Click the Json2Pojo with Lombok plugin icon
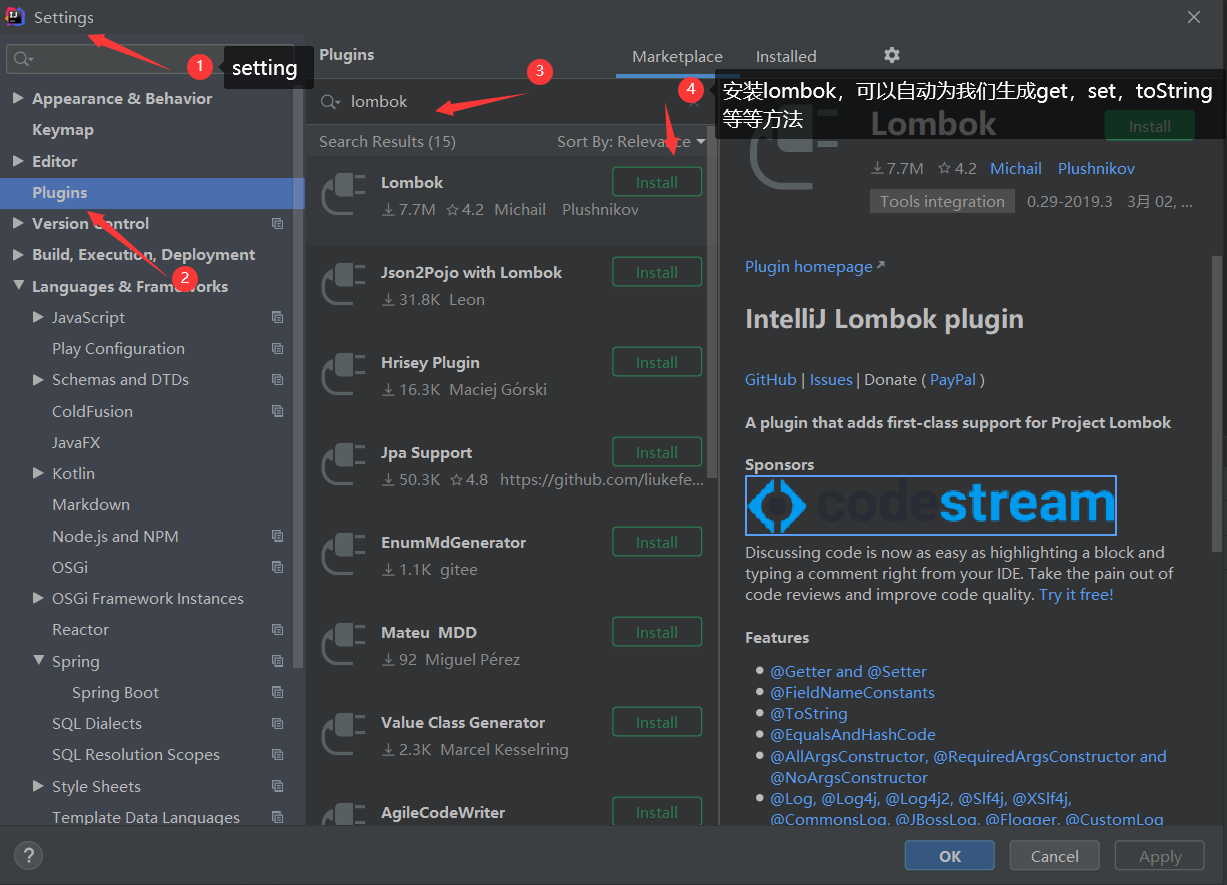Viewport: 1227px width, 885px height. [343, 285]
